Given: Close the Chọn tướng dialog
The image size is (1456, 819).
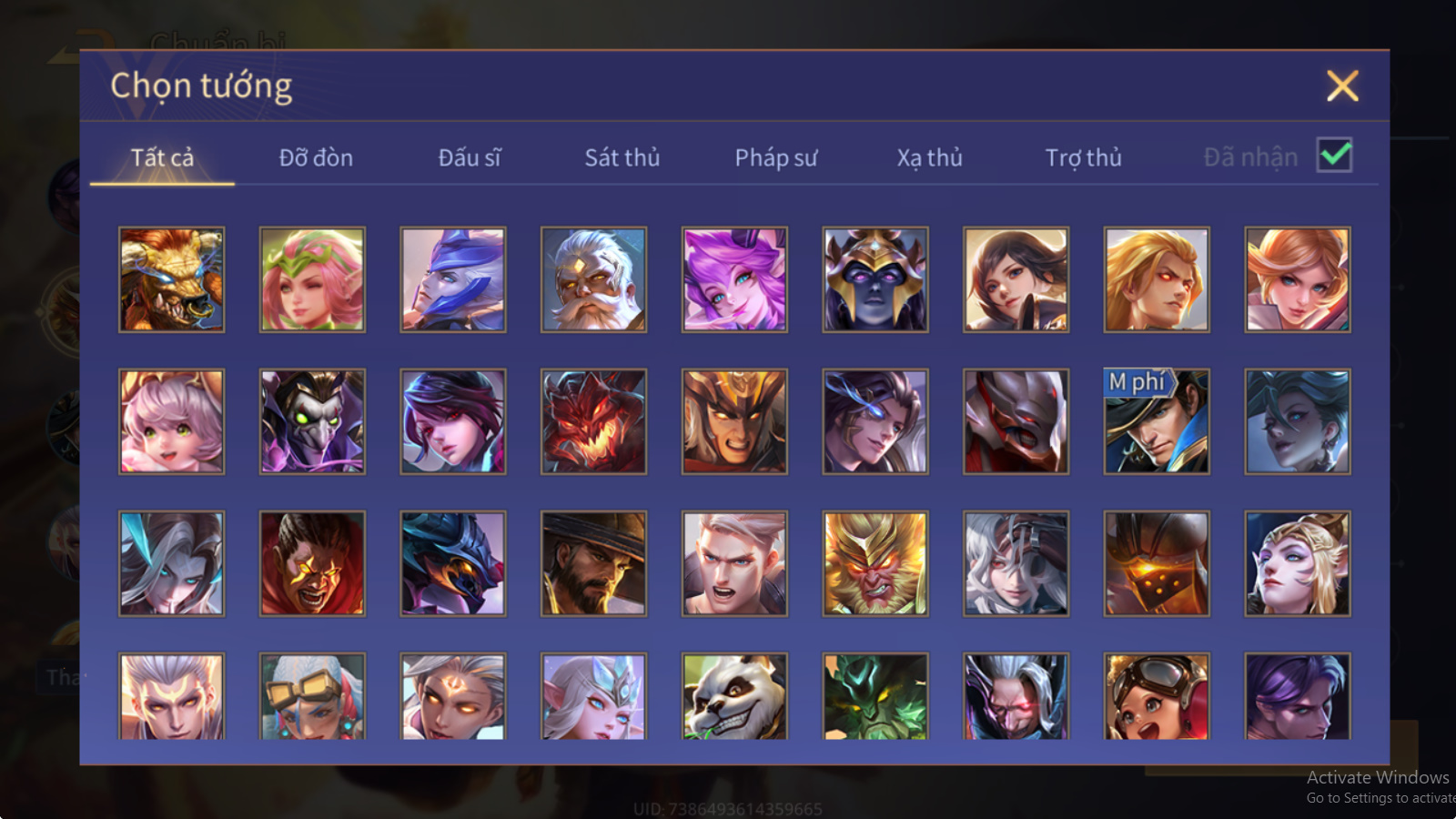Looking at the screenshot, I should click(x=1342, y=86).
